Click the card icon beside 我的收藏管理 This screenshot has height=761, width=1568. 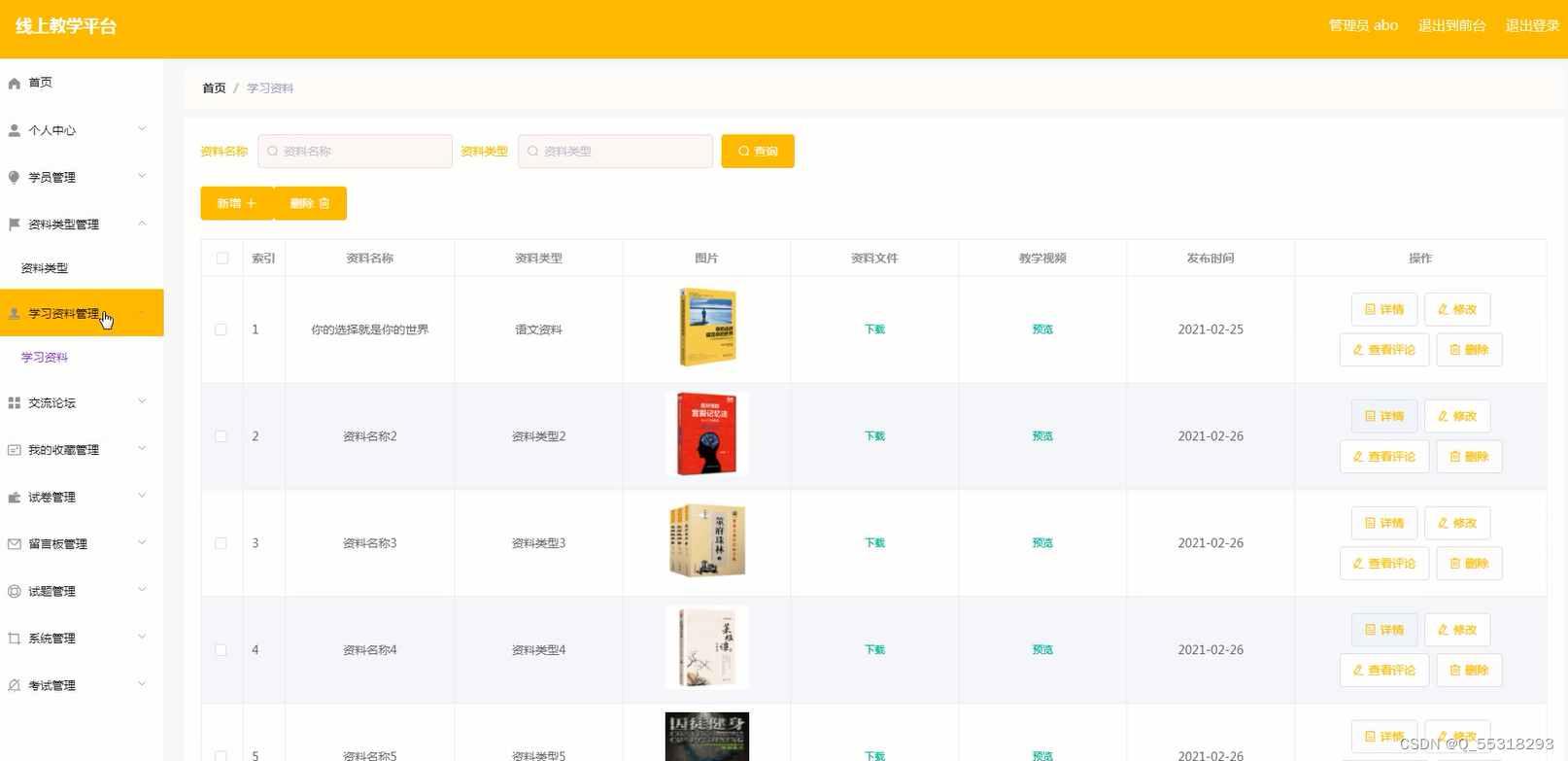tap(15, 450)
